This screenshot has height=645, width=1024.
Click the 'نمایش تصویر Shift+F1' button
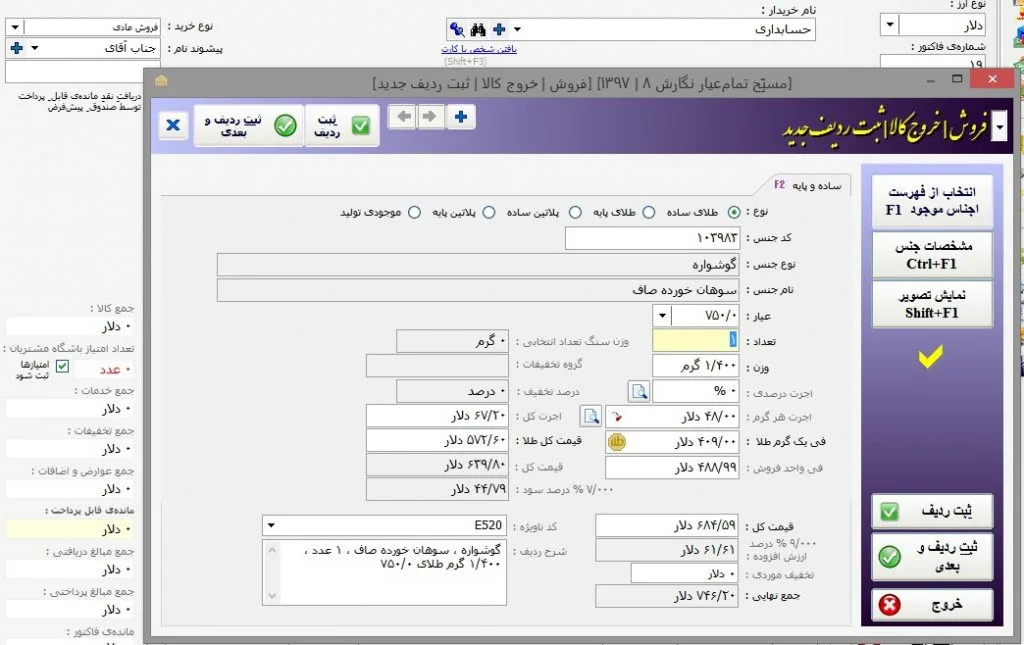coord(932,304)
